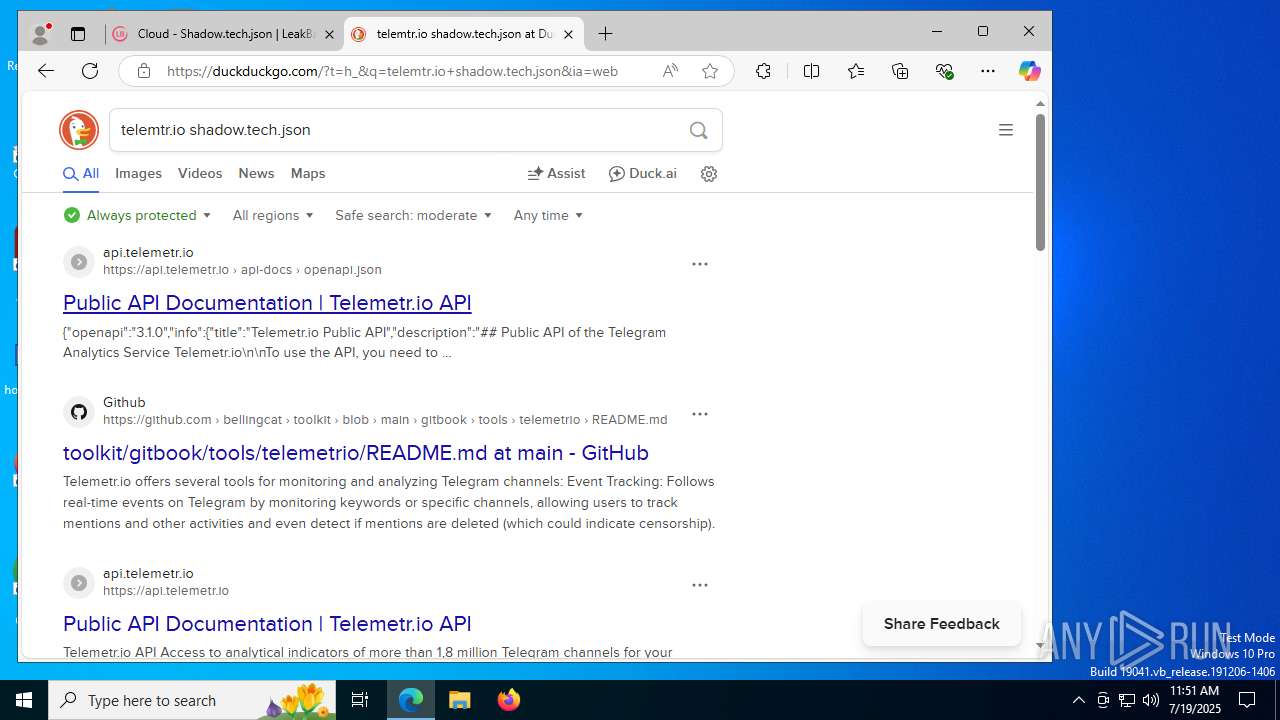
Task: Open more options for last api.telemetr.io result
Action: (700, 585)
